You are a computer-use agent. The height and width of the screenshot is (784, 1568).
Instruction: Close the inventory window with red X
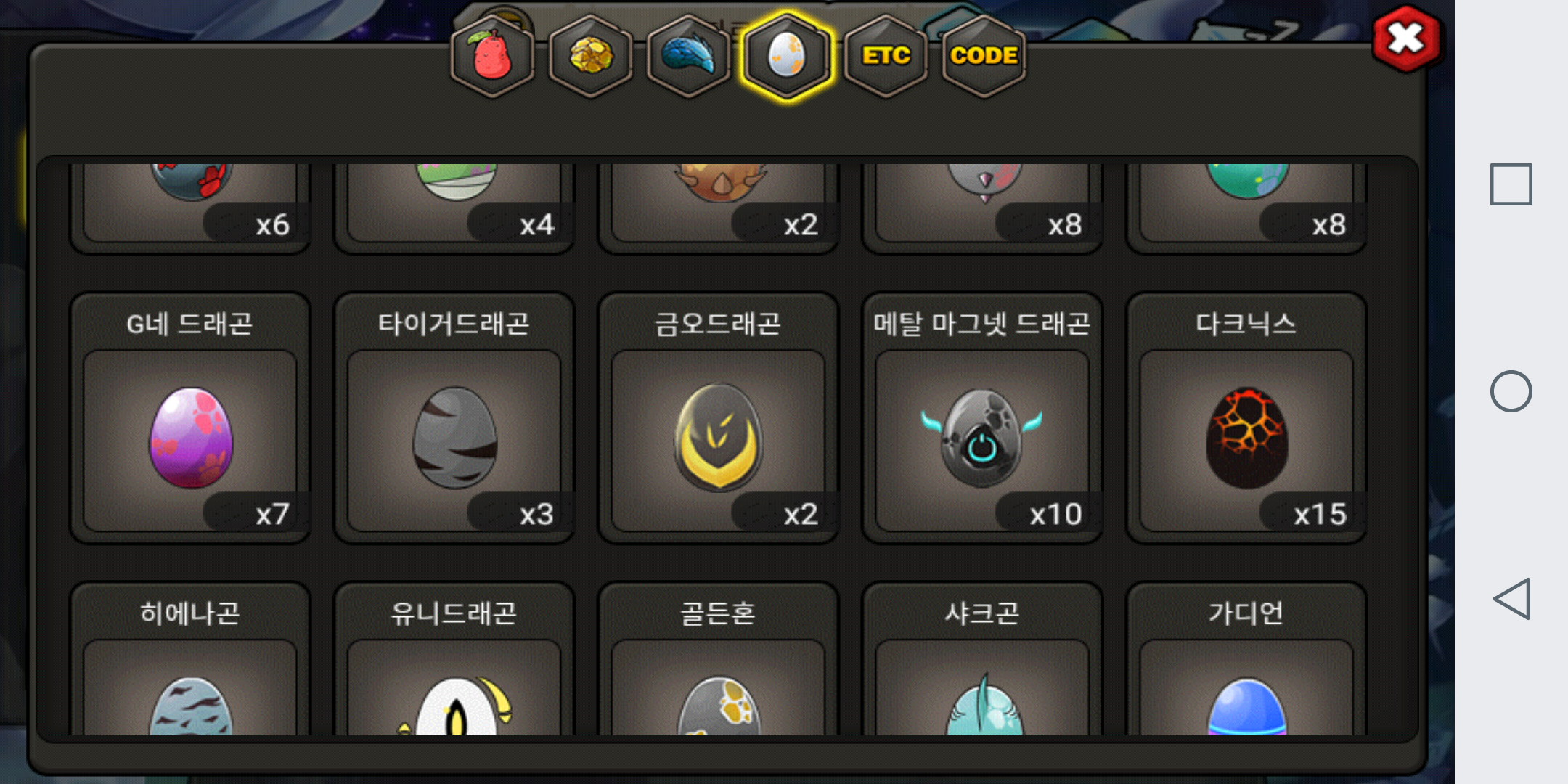coord(1407,38)
